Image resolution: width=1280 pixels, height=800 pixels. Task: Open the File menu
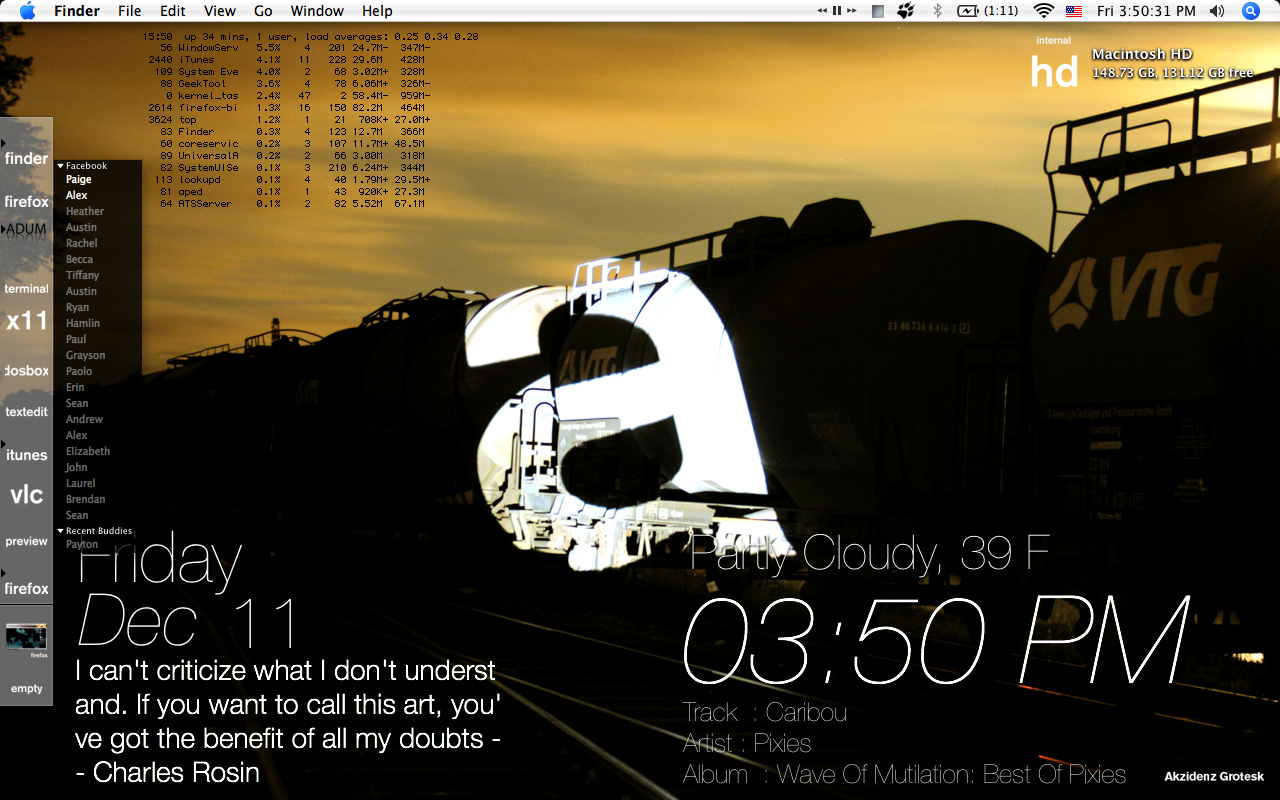coord(129,11)
